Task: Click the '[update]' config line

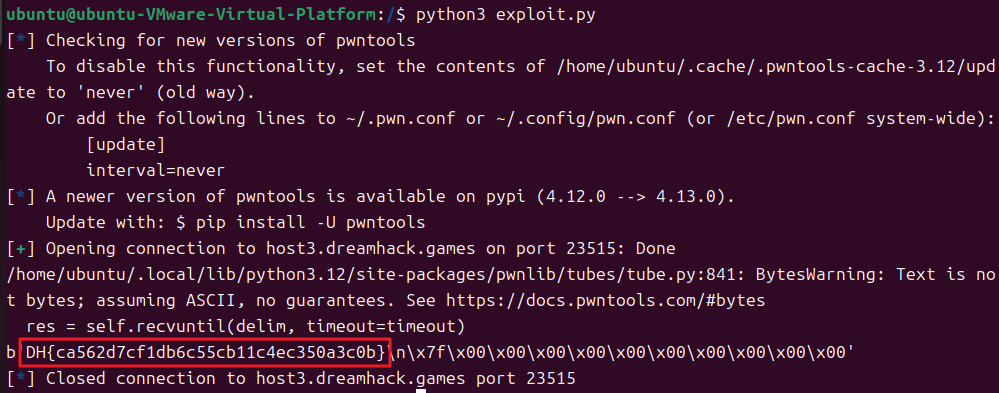Action: [126, 145]
